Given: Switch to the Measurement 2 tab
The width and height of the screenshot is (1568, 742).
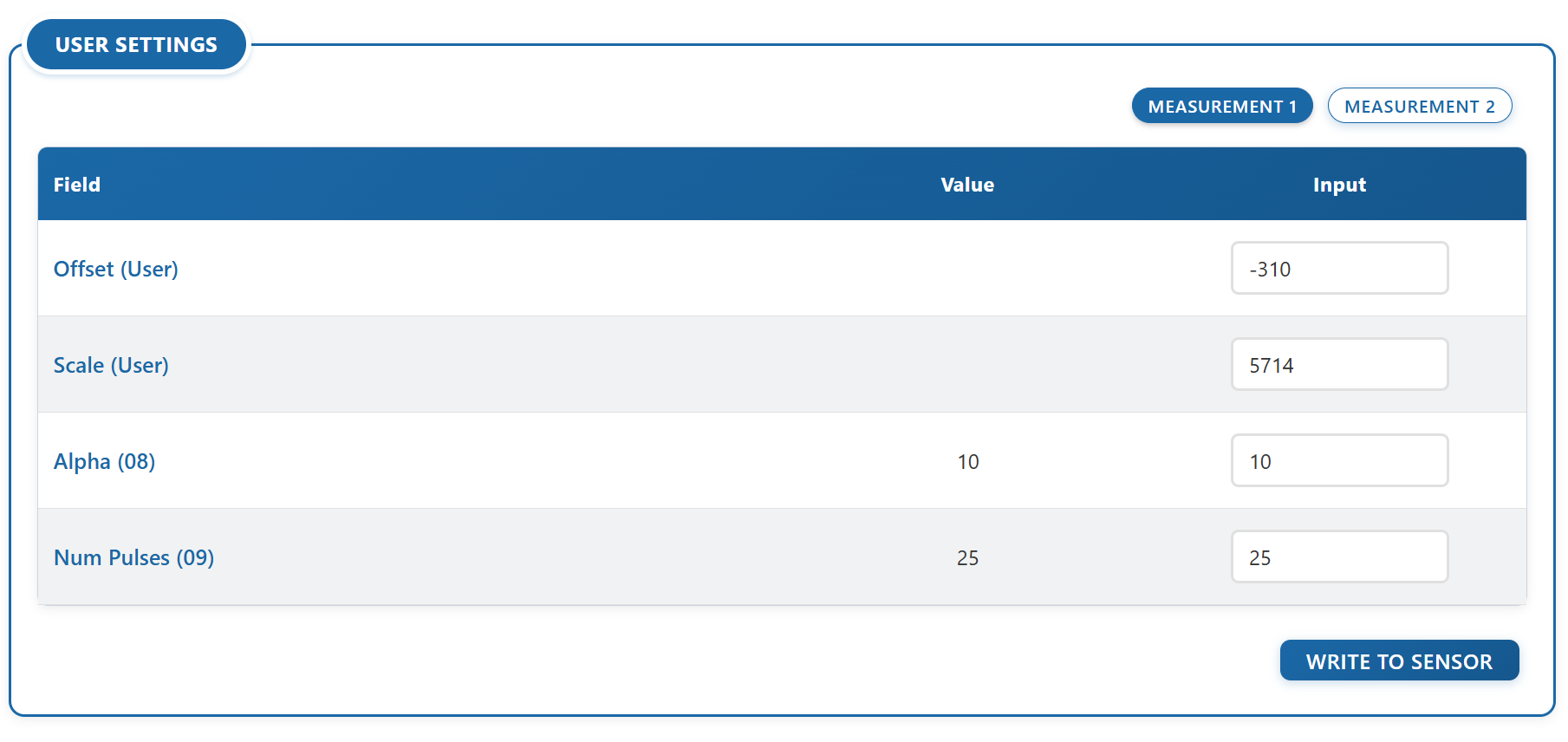Looking at the screenshot, I should 1419,106.
